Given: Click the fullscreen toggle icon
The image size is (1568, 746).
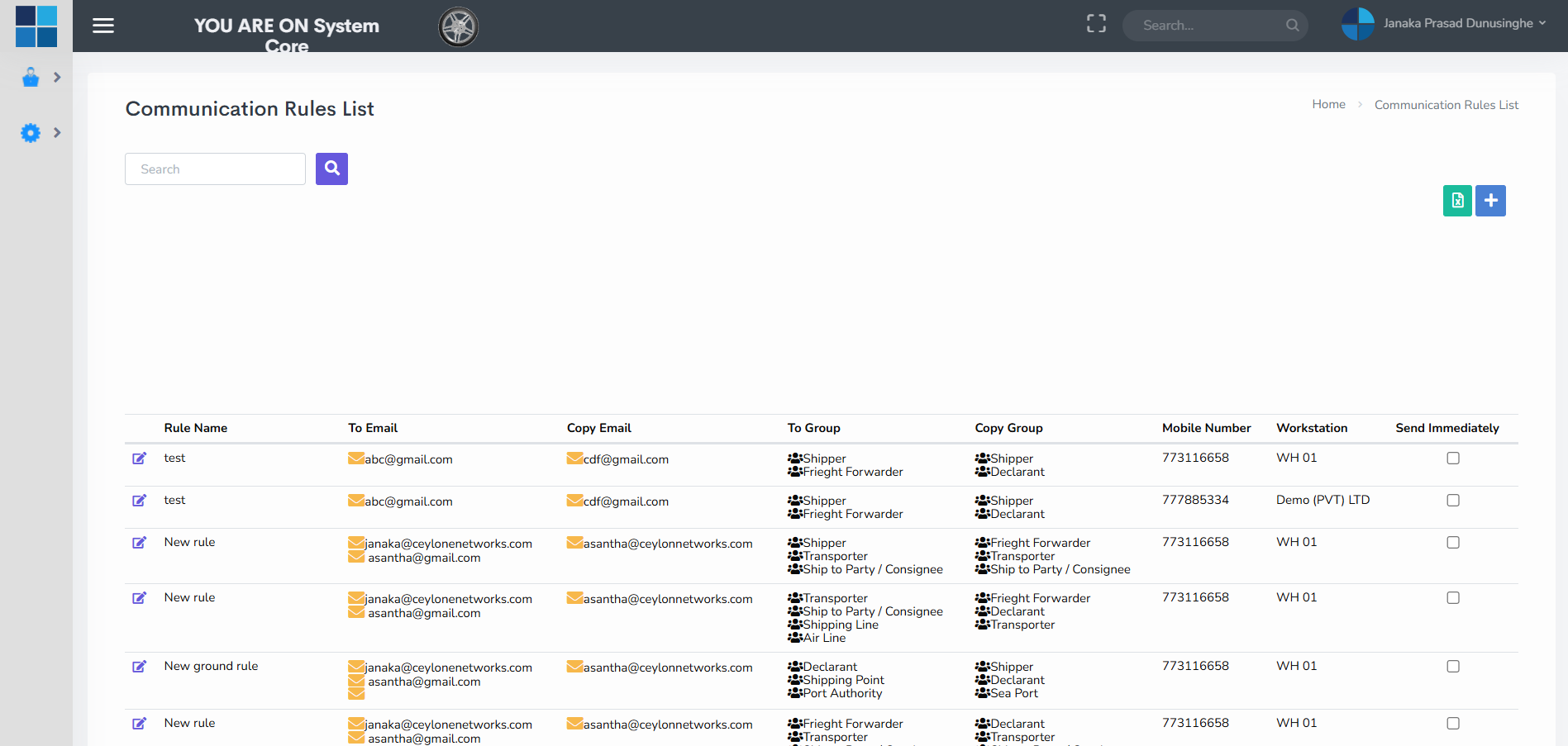Looking at the screenshot, I should point(1096,24).
